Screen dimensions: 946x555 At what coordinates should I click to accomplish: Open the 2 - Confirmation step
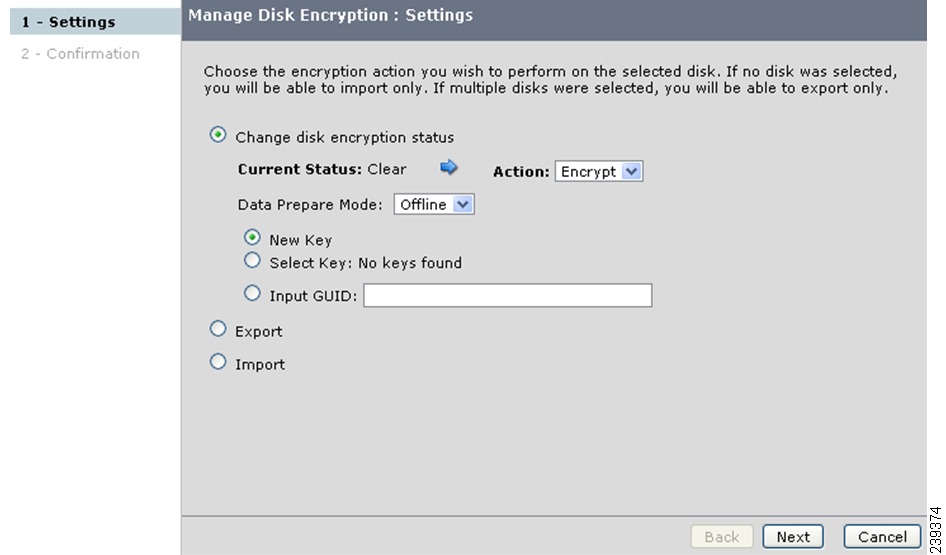pos(80,54)
